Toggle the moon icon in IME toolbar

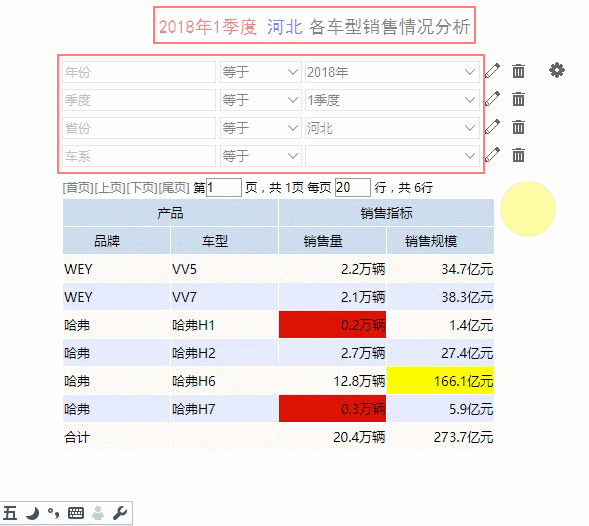point(33,513)
